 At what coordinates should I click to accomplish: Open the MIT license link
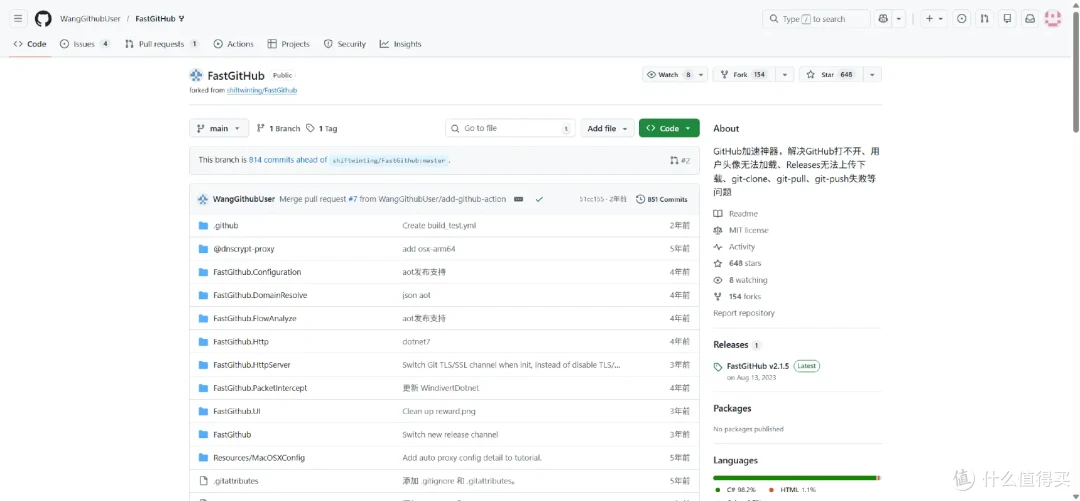coord(741,230)
